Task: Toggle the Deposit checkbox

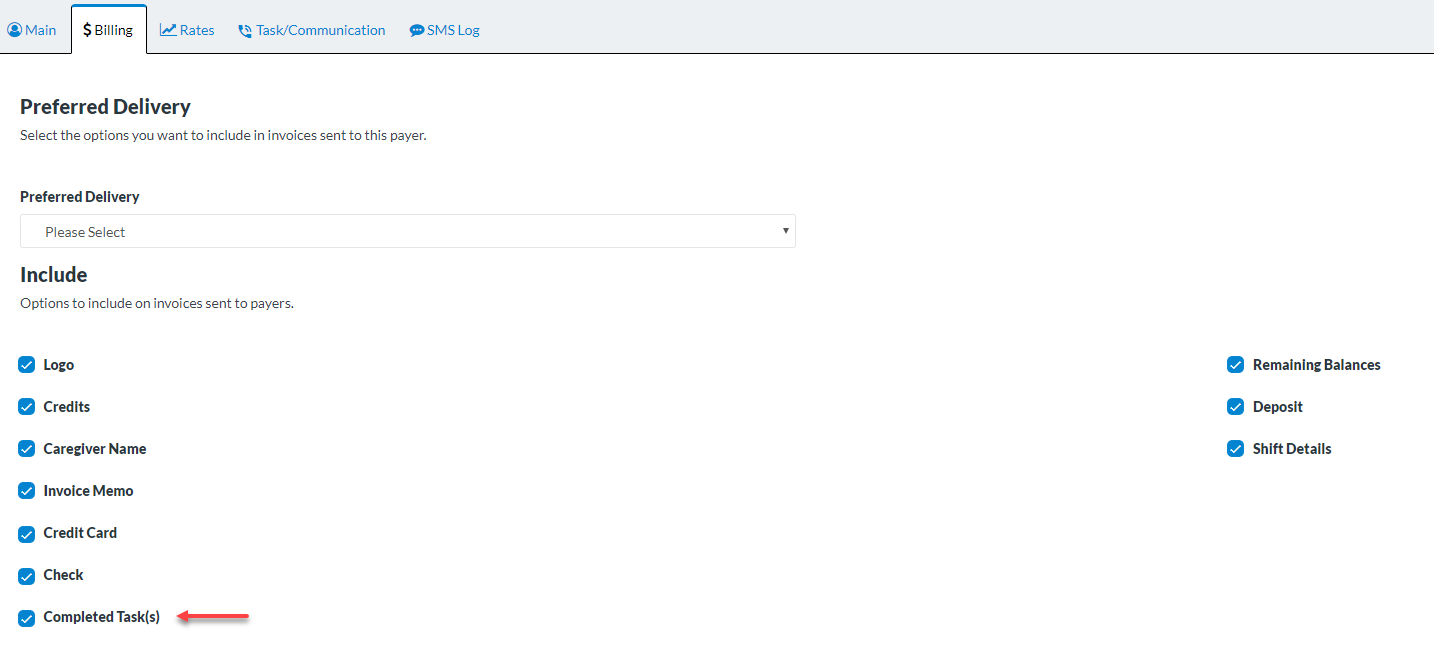Action: pos(1235,406)
